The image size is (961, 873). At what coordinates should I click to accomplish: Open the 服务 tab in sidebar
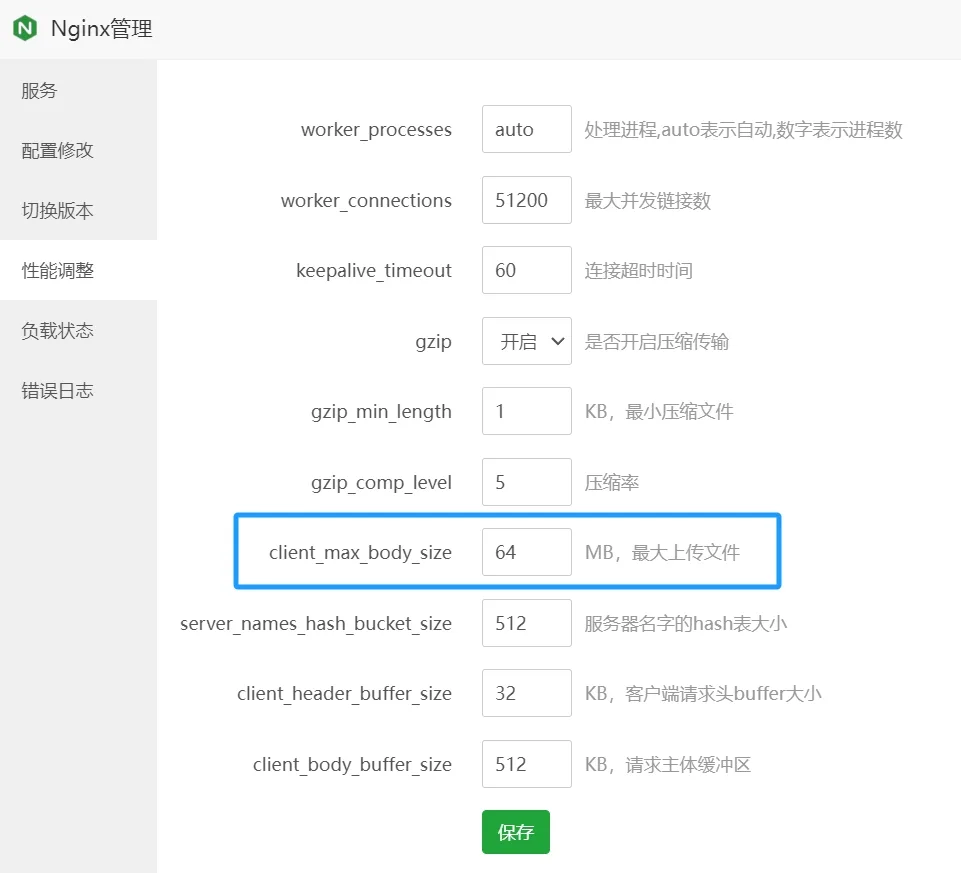coord(40,91)
